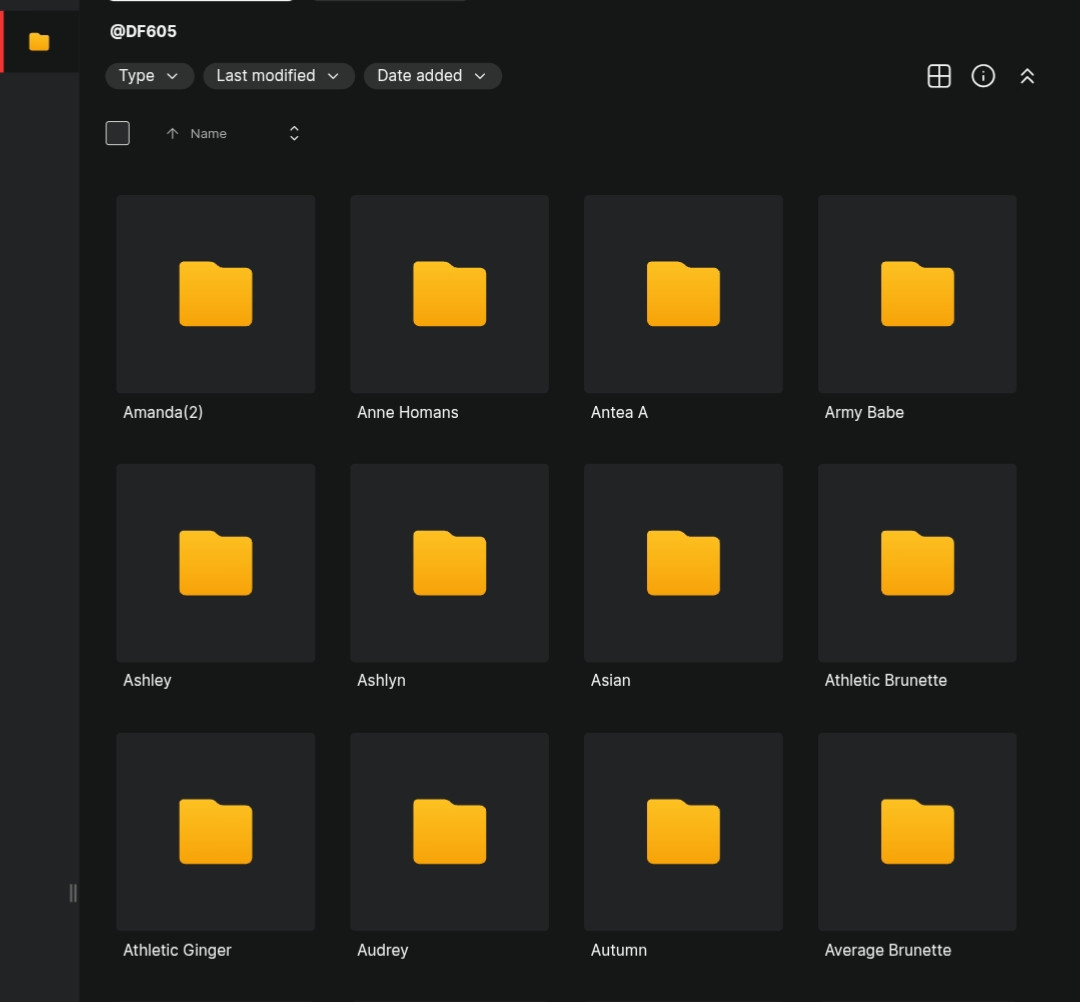Open the Athletic Ginger folder thumbnail
Viewport: 1080px width, 1002px height.
tap(216, 832)
